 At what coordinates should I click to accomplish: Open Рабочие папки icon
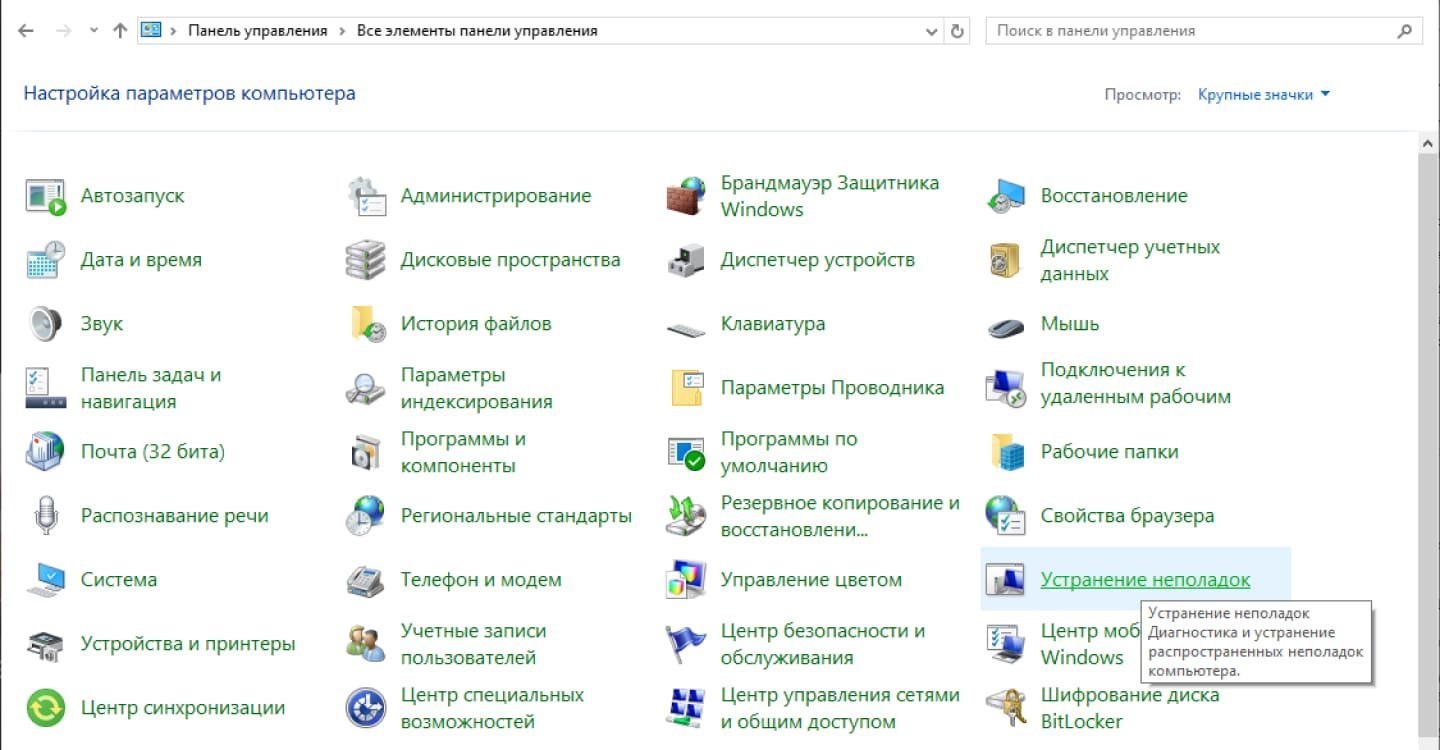[x=1006, y=452]
